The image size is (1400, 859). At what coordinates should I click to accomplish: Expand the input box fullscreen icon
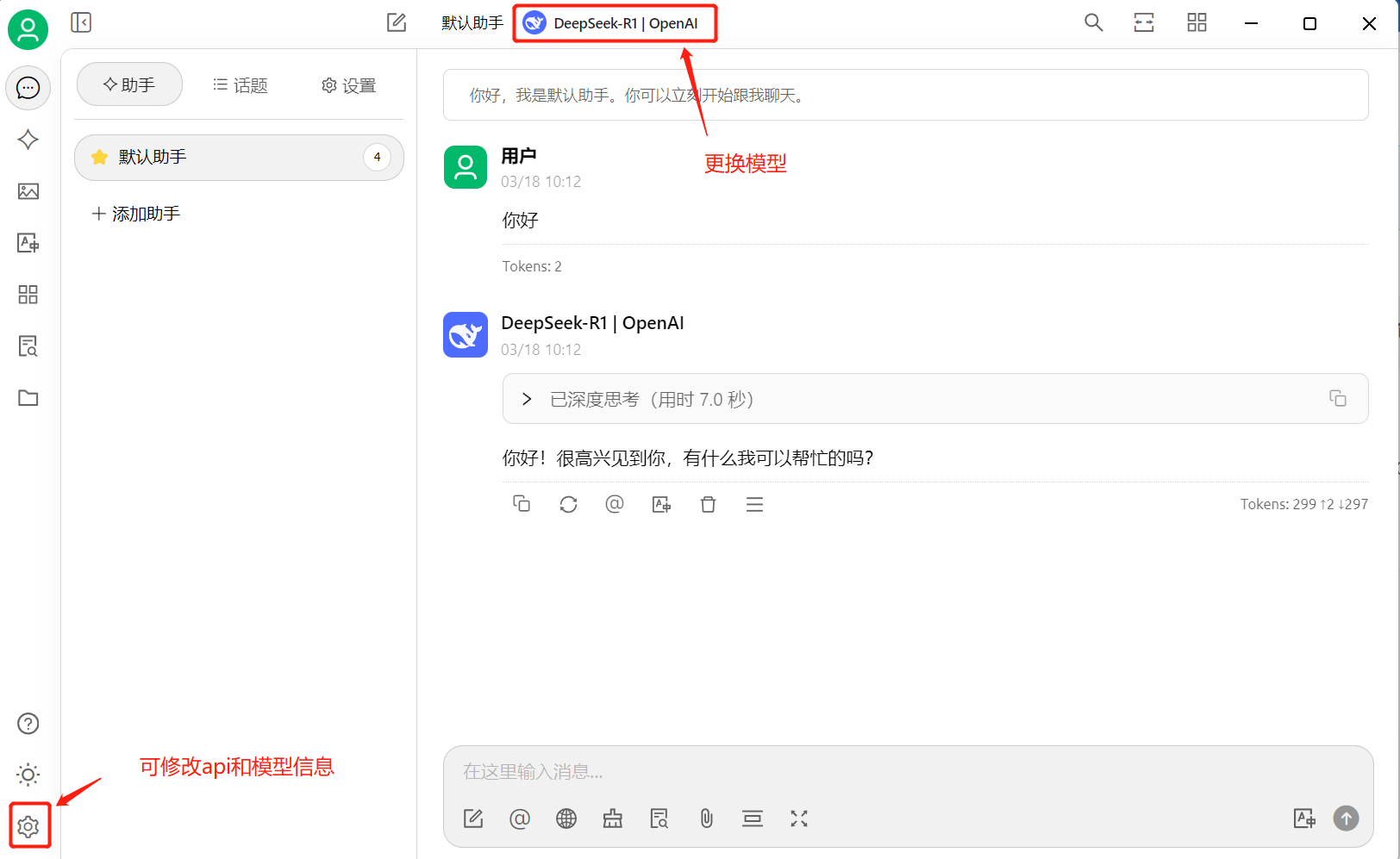(x=799, y=819)
